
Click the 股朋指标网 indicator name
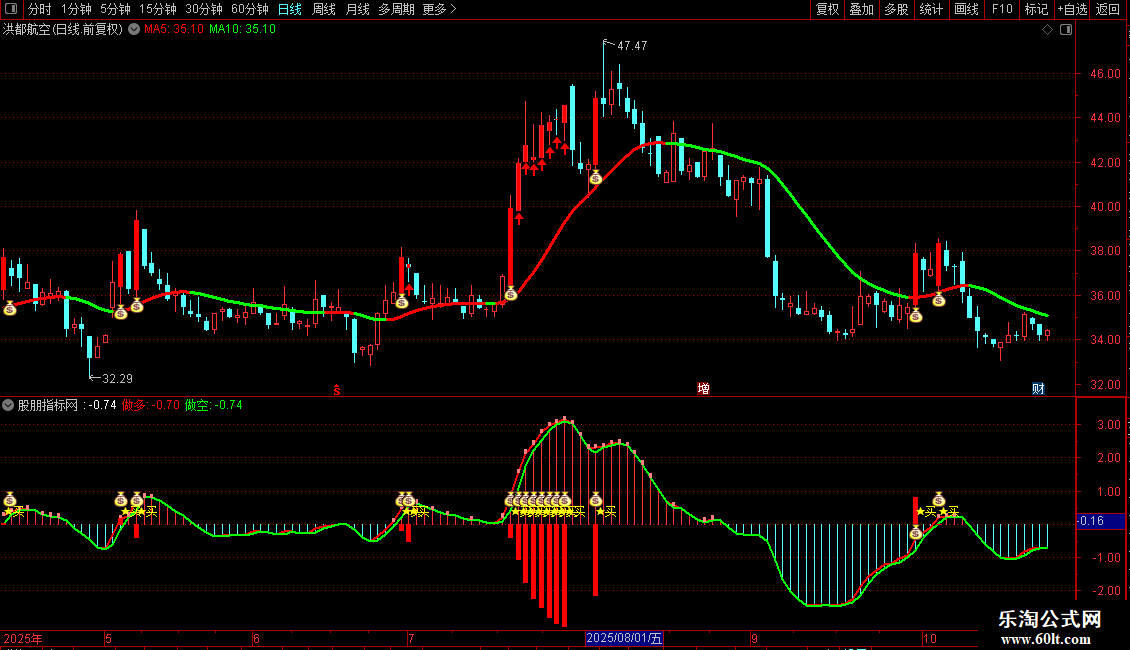pos(48,405)
